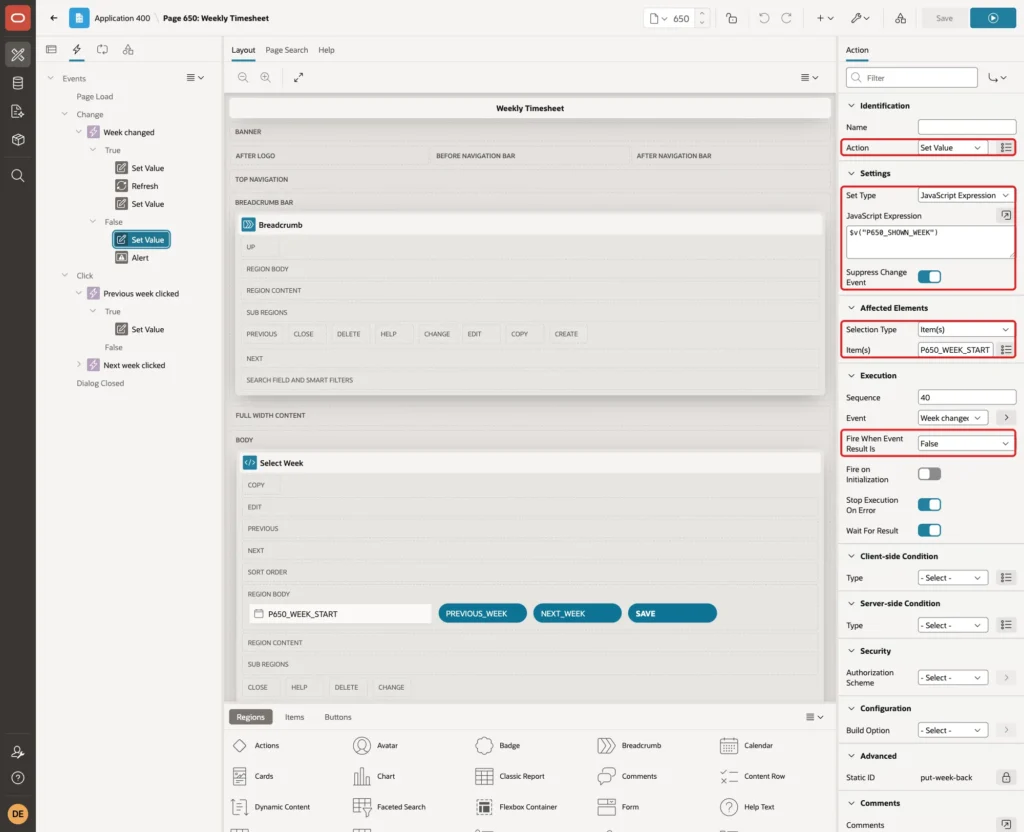Collapse the Identification section
The height and width of the screenshot is (832, 1024).
click(x=851, y=106)
